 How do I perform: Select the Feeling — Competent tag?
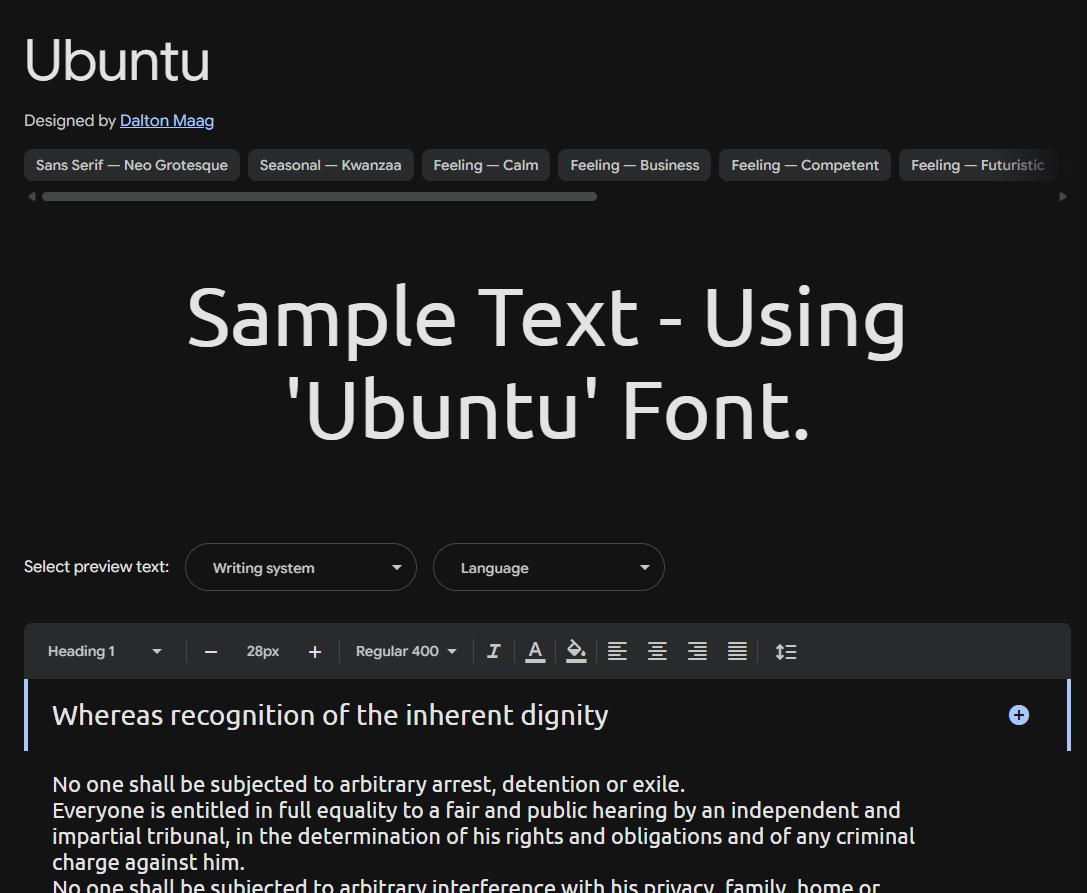[805, 165]
